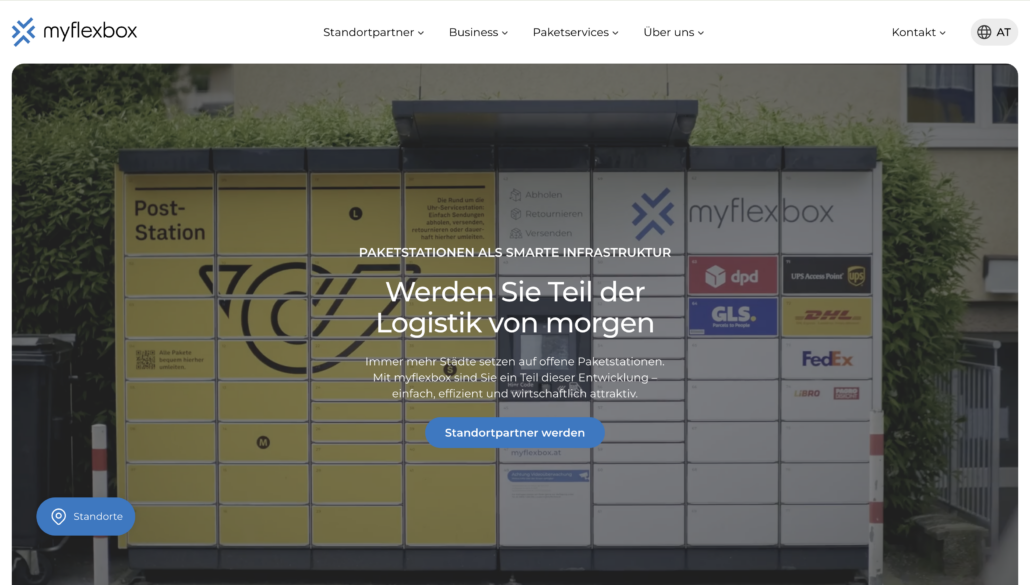Click the dpd logo on the locker

(732, 276)
